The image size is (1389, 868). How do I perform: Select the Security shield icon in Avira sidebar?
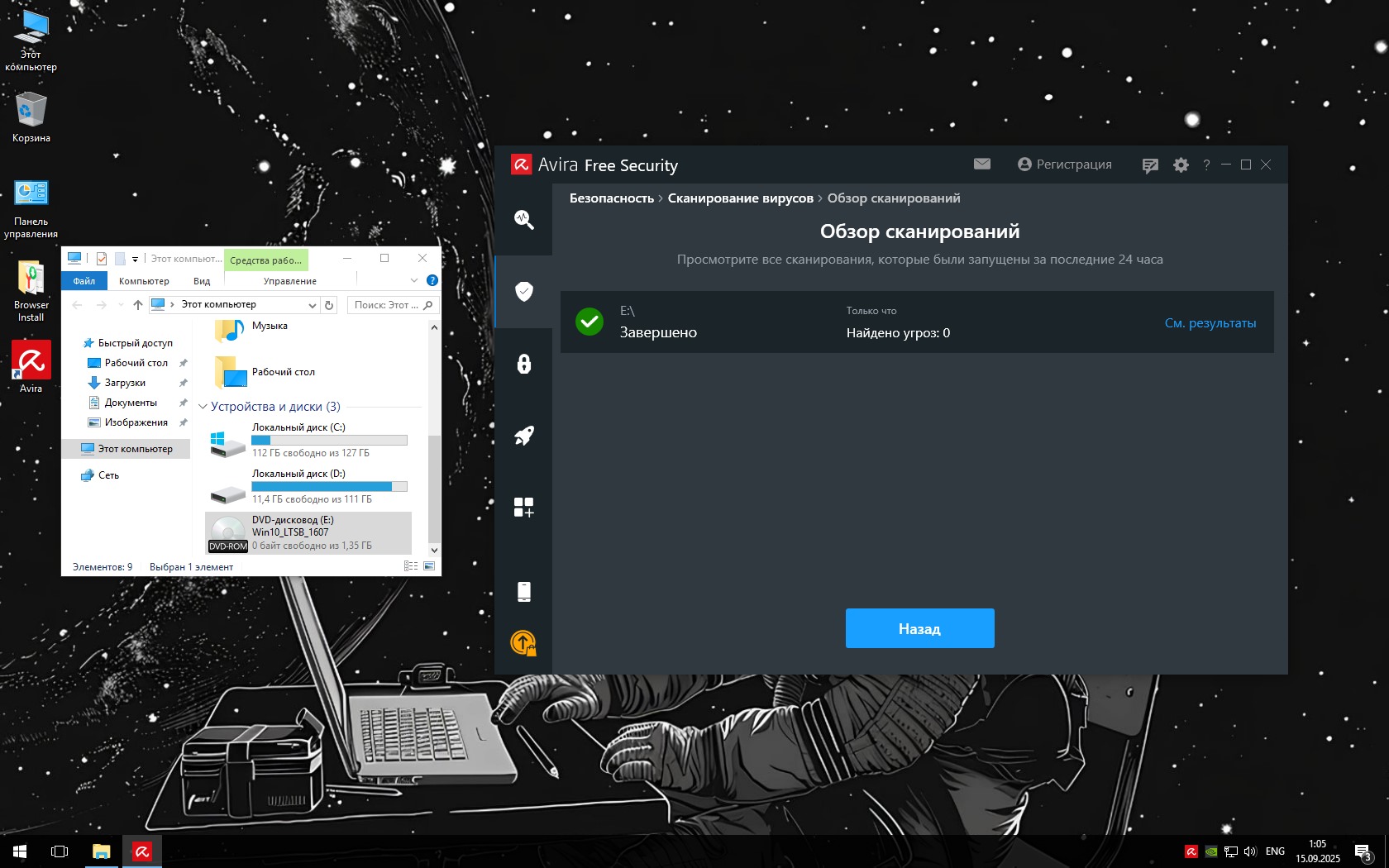coord(523,291)
